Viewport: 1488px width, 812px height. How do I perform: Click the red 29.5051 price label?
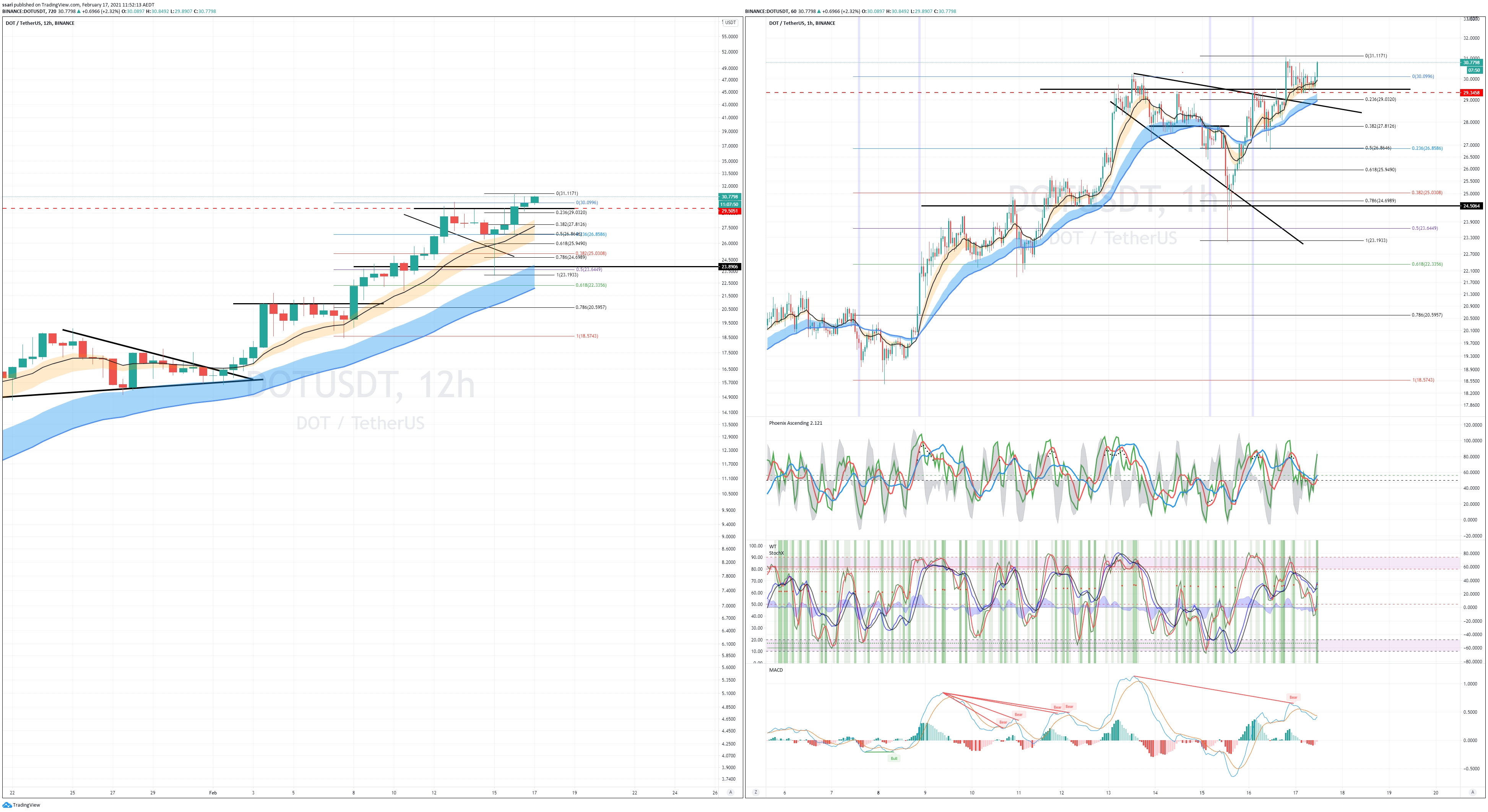[729, 211]
